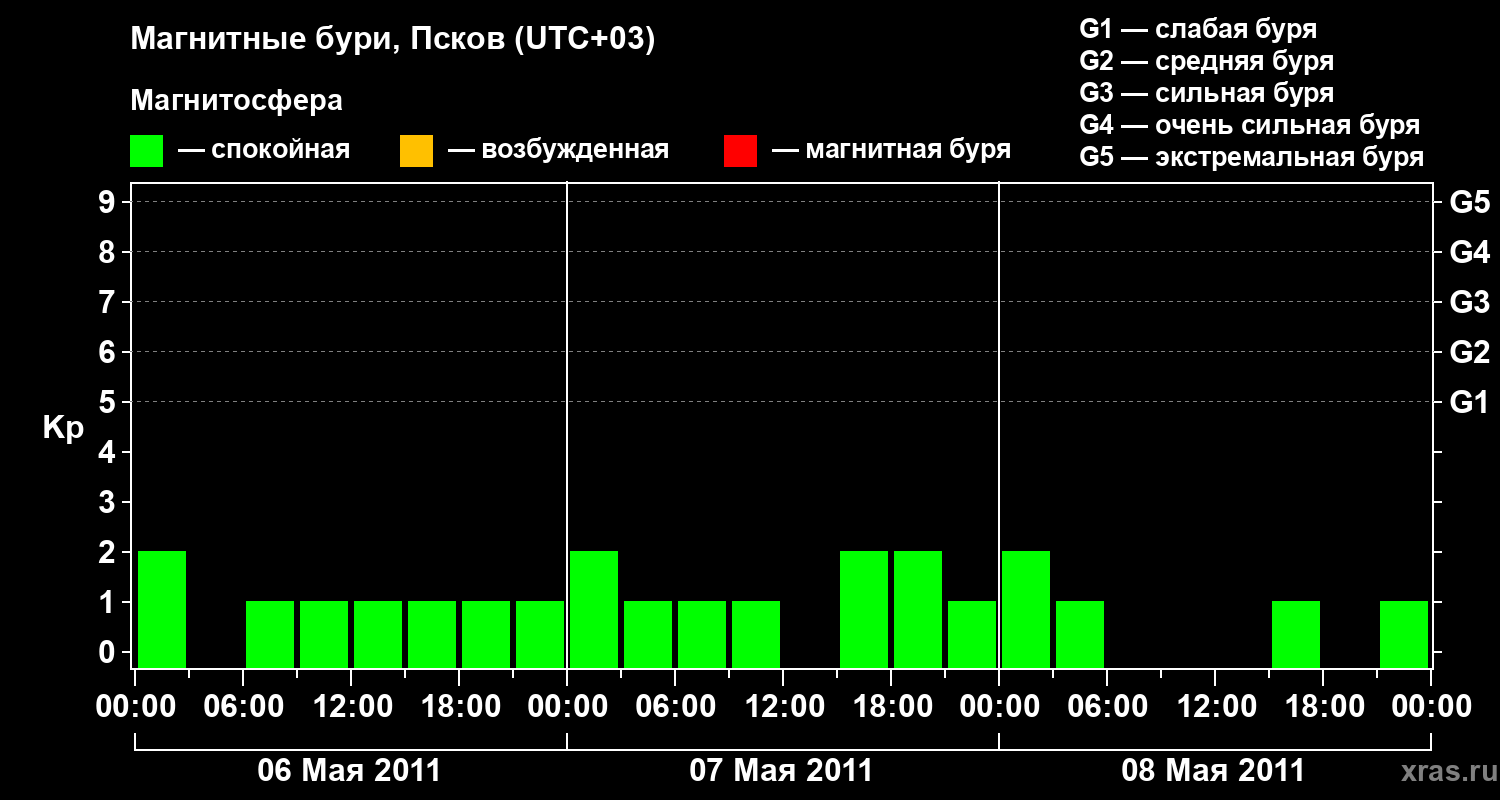This screenshot has width=1500, height=800.
Task: Click the Kp 2 bar at 00:00–03:00, 07 Мая
Action: 594,609
